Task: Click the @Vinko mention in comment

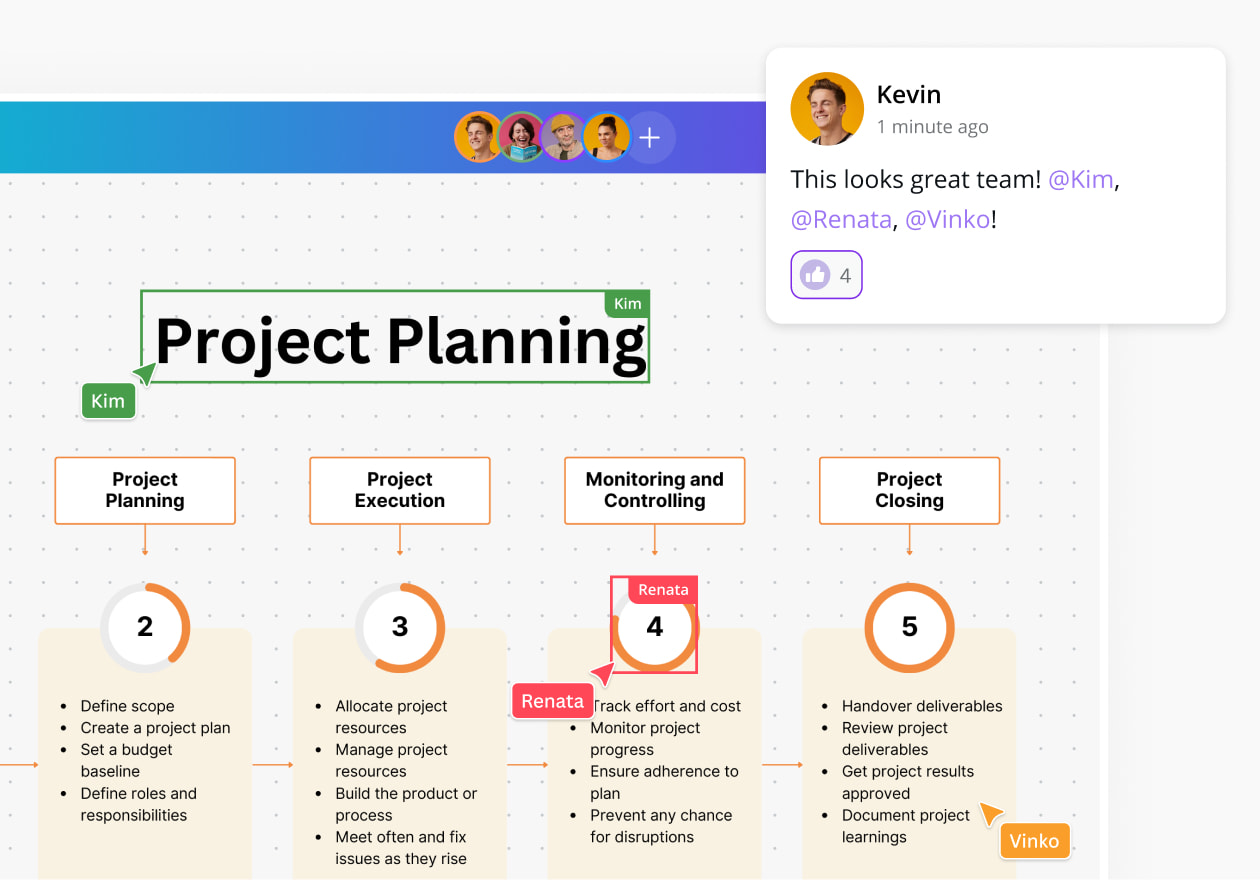Action: point(948,220)
